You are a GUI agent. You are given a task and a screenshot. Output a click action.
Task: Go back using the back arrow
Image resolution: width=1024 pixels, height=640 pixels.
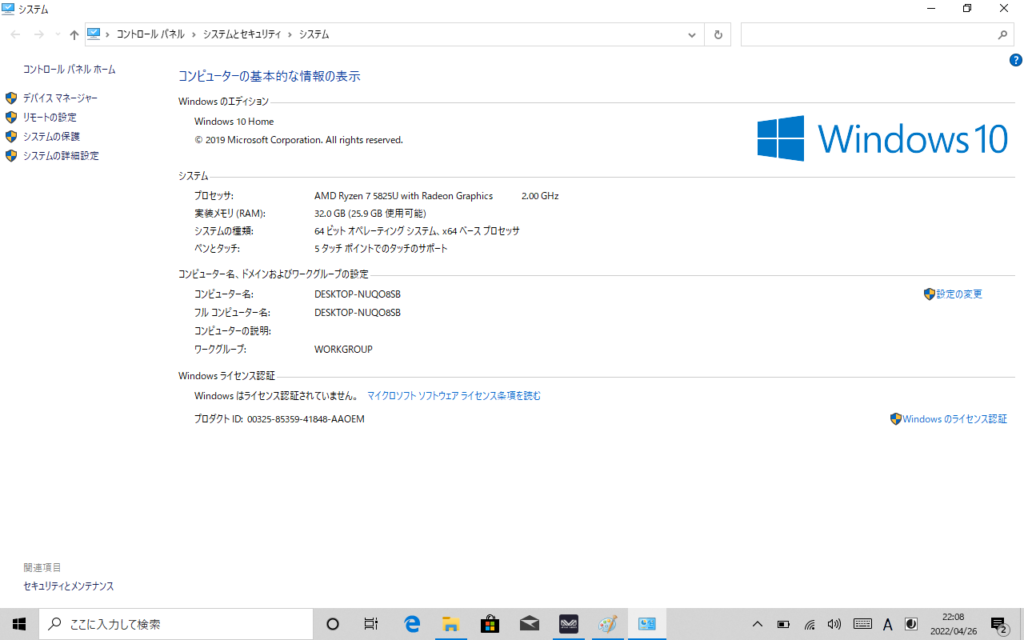click(16, 35)
